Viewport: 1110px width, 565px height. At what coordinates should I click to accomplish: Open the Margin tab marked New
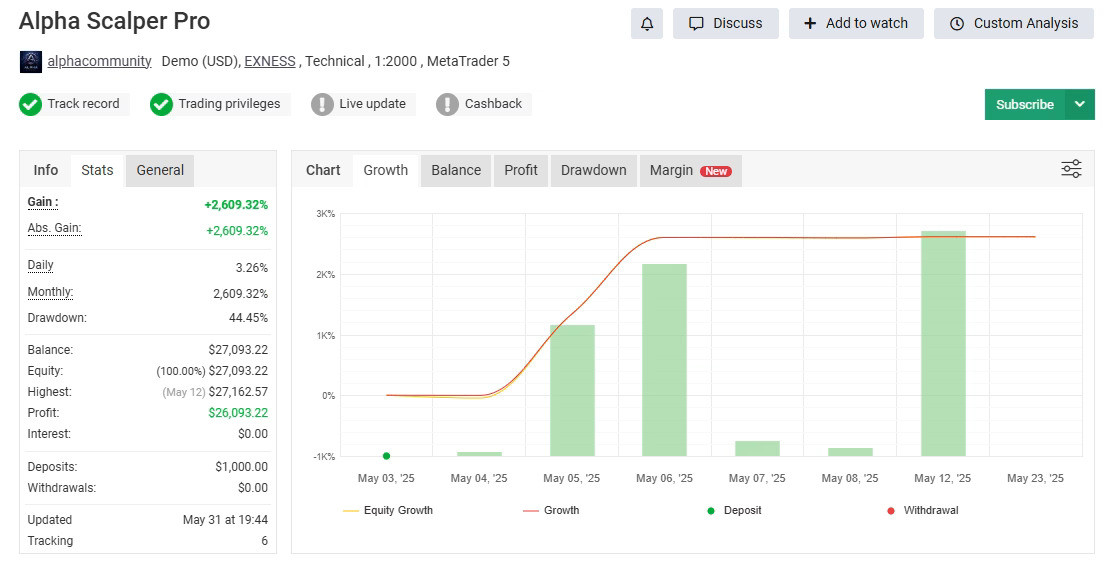[689, 170]
